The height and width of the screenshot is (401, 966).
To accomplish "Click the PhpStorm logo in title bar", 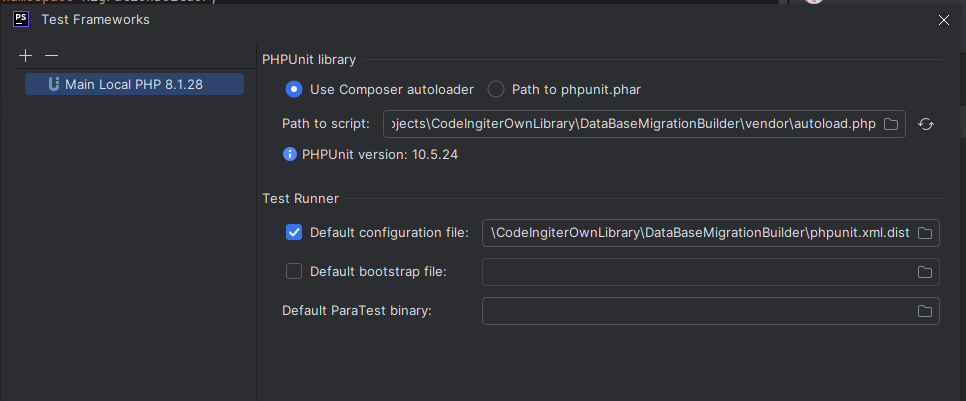I will click(x=20, y=18).
